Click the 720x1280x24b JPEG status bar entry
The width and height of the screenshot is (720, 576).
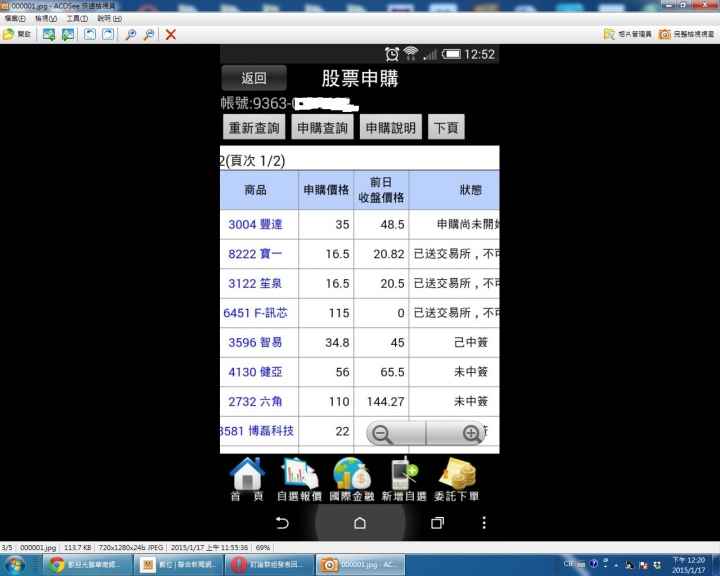pos(131,548)
